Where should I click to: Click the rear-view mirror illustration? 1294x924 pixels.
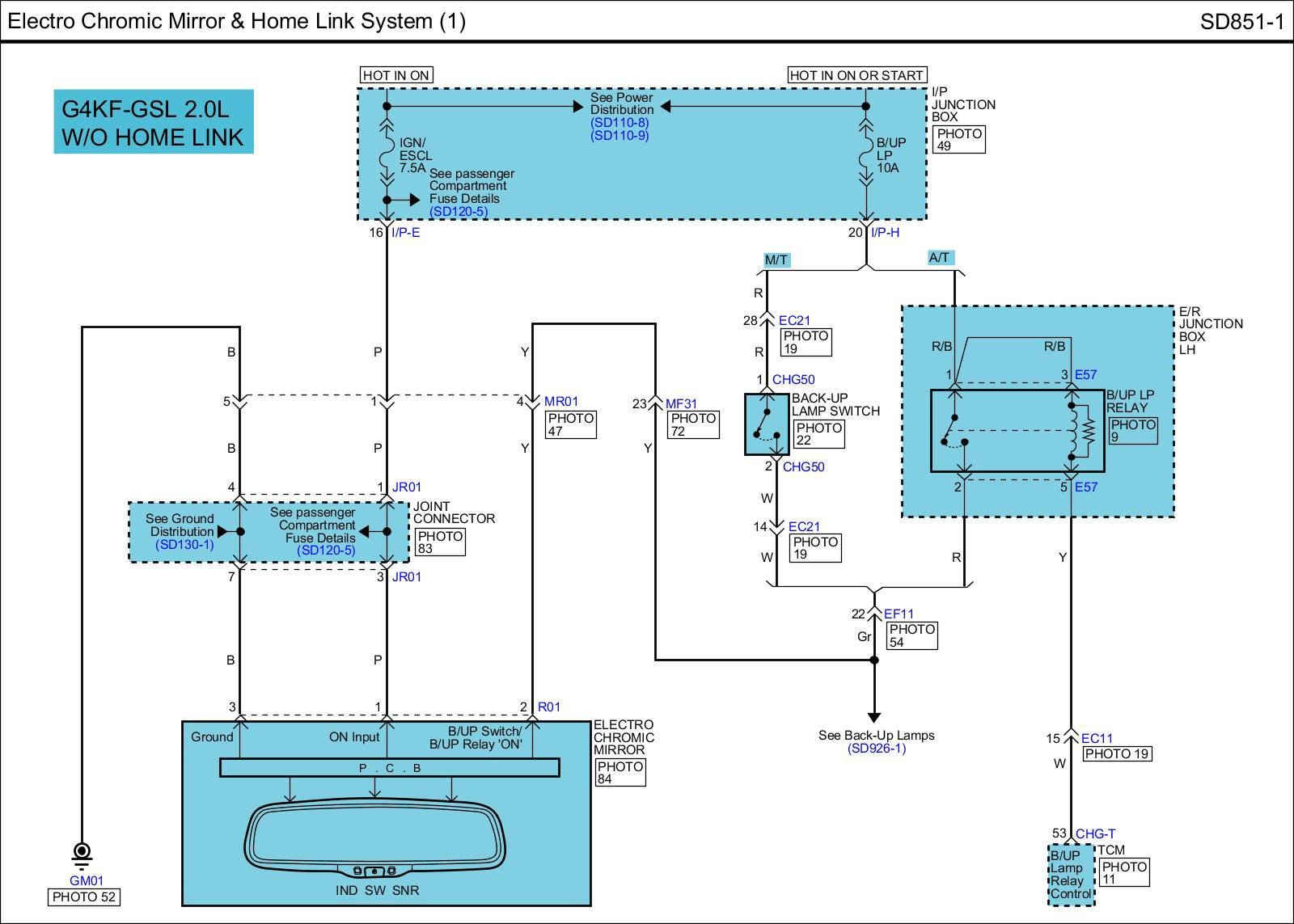[x=375, y=838]
